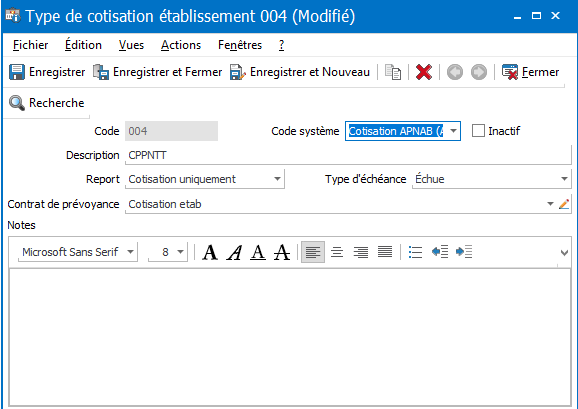Apply bold formatting in Notes toolbar

point(210,252)
